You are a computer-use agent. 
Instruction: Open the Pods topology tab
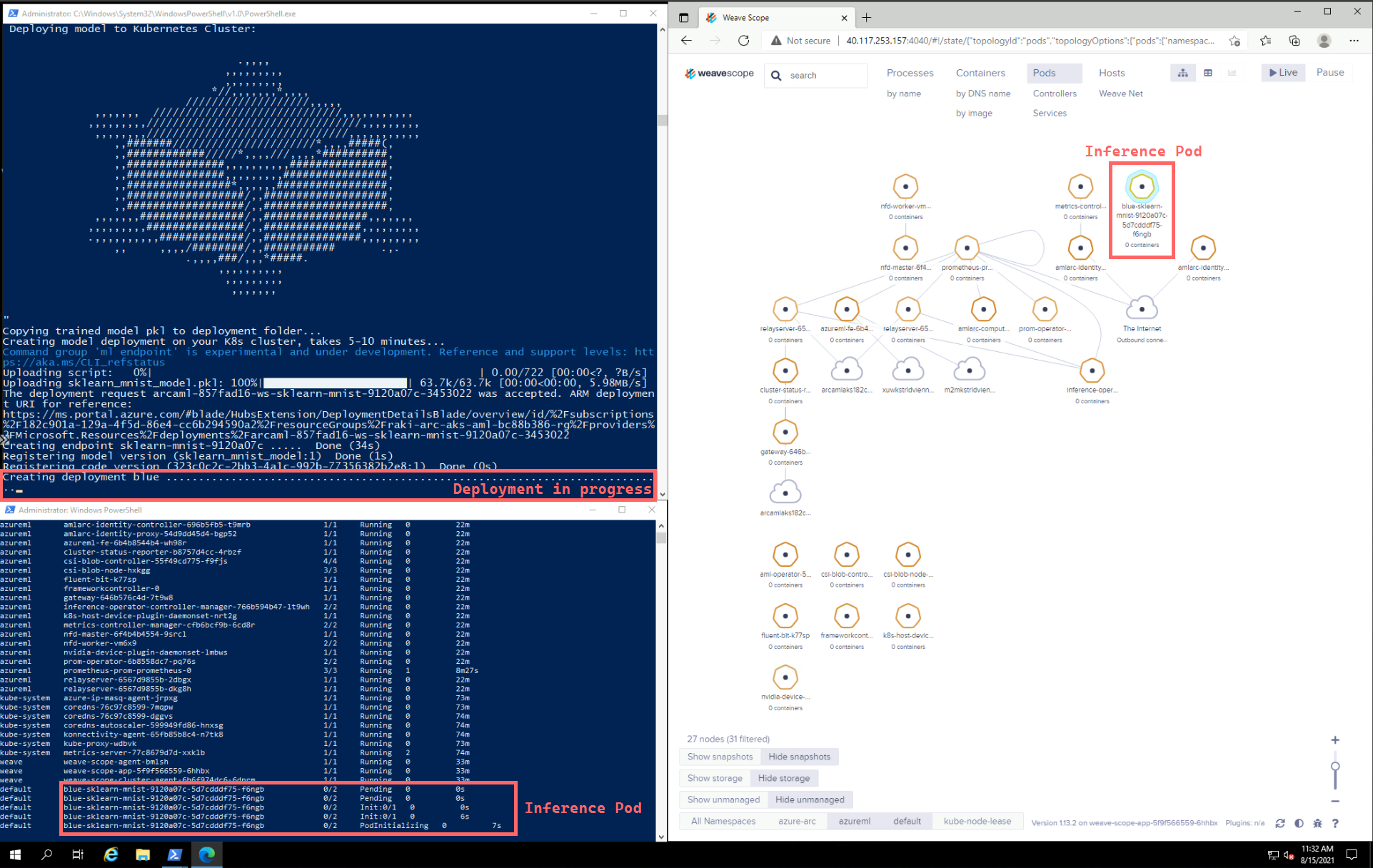[1055, 73]
